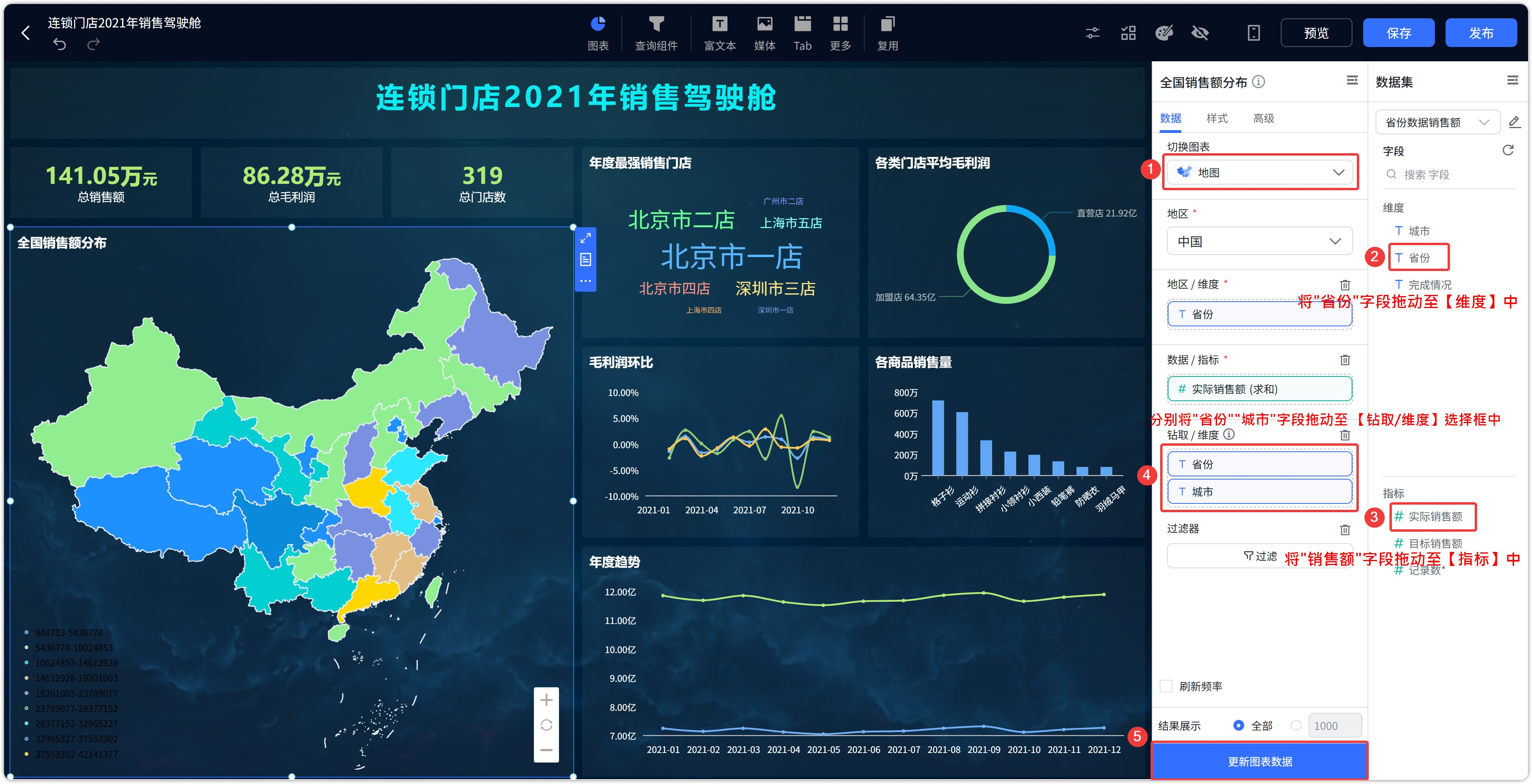Viewport: 1532px width, 784px height.
Task: Open the 切换图表 地图 dropdown
Action: point(1260,172)
